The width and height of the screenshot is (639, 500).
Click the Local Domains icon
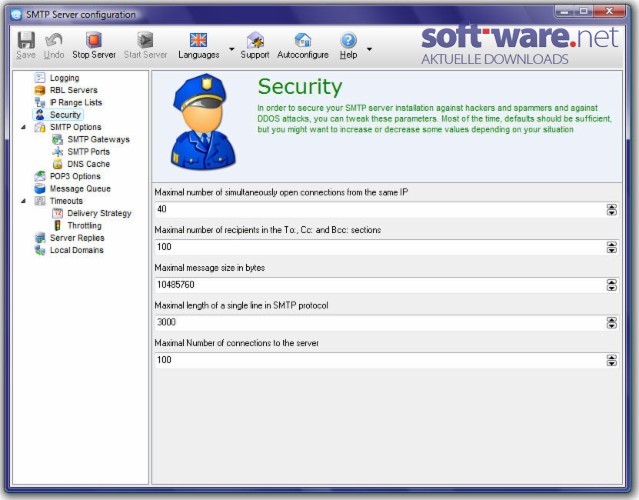[x=40, y=250]
